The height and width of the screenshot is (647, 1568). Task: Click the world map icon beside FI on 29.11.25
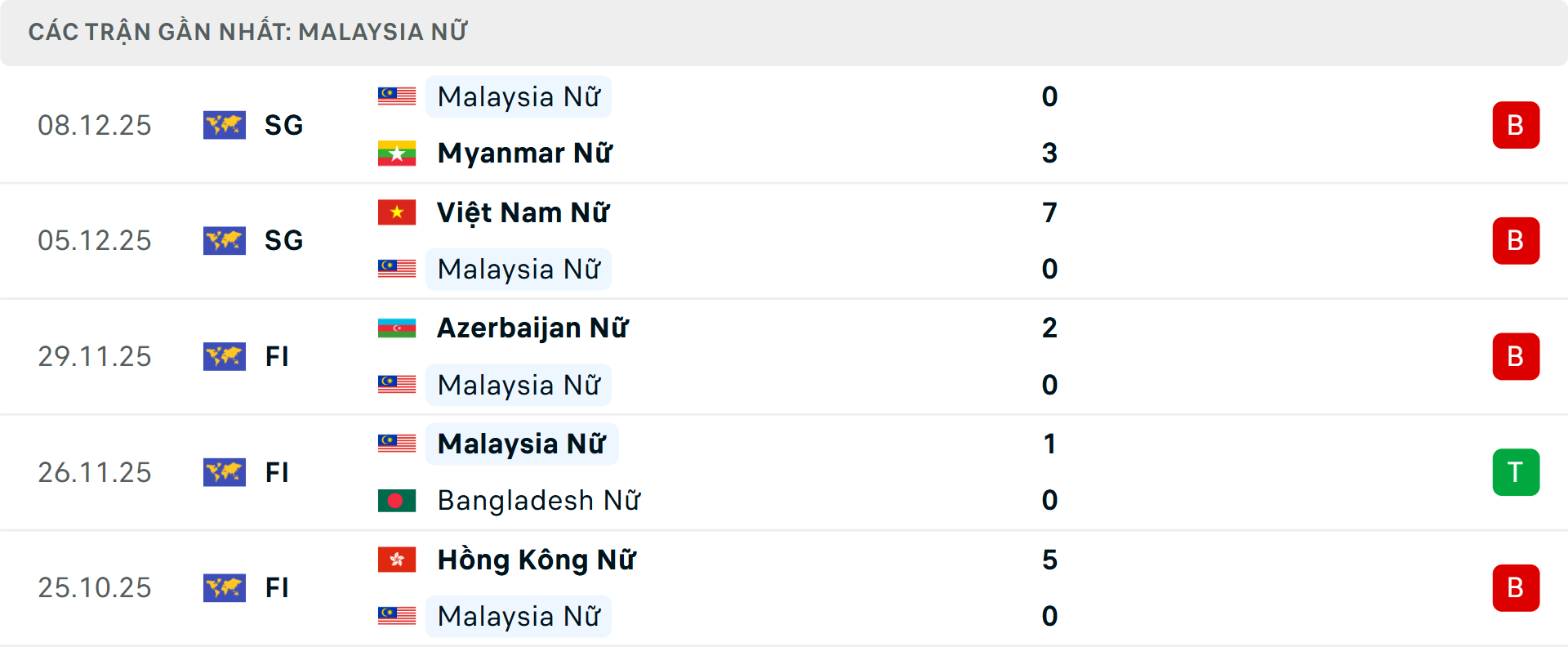tap(225, 356)
